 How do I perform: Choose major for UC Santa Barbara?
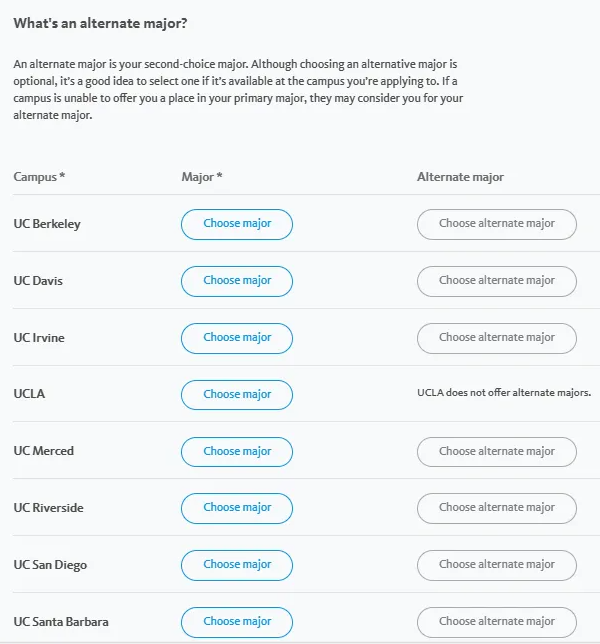pyautogui.click(x=237, y=621)
